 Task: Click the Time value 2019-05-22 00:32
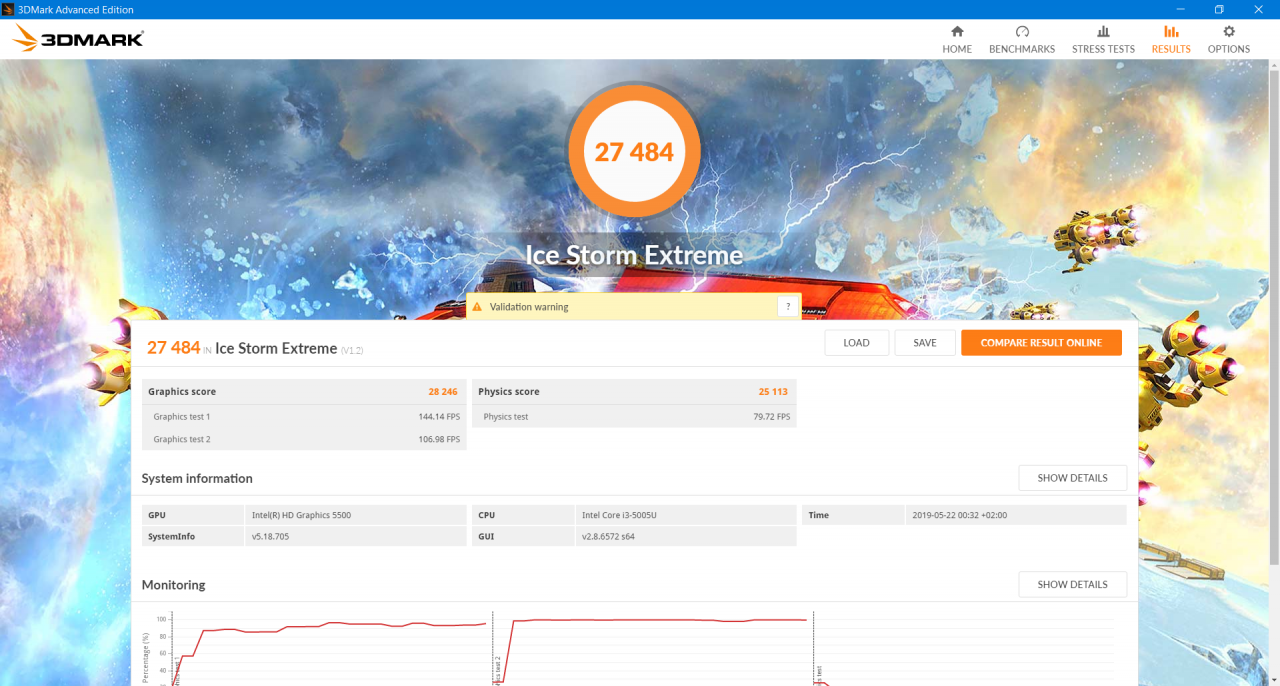coord(960,515)
